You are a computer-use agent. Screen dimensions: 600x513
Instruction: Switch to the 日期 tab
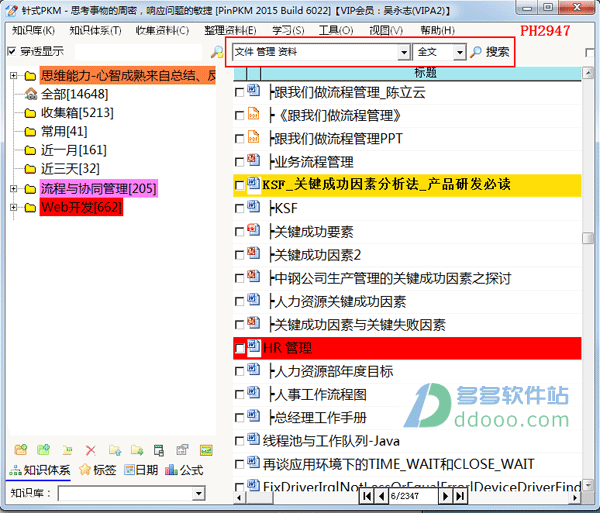coord(141,470)
